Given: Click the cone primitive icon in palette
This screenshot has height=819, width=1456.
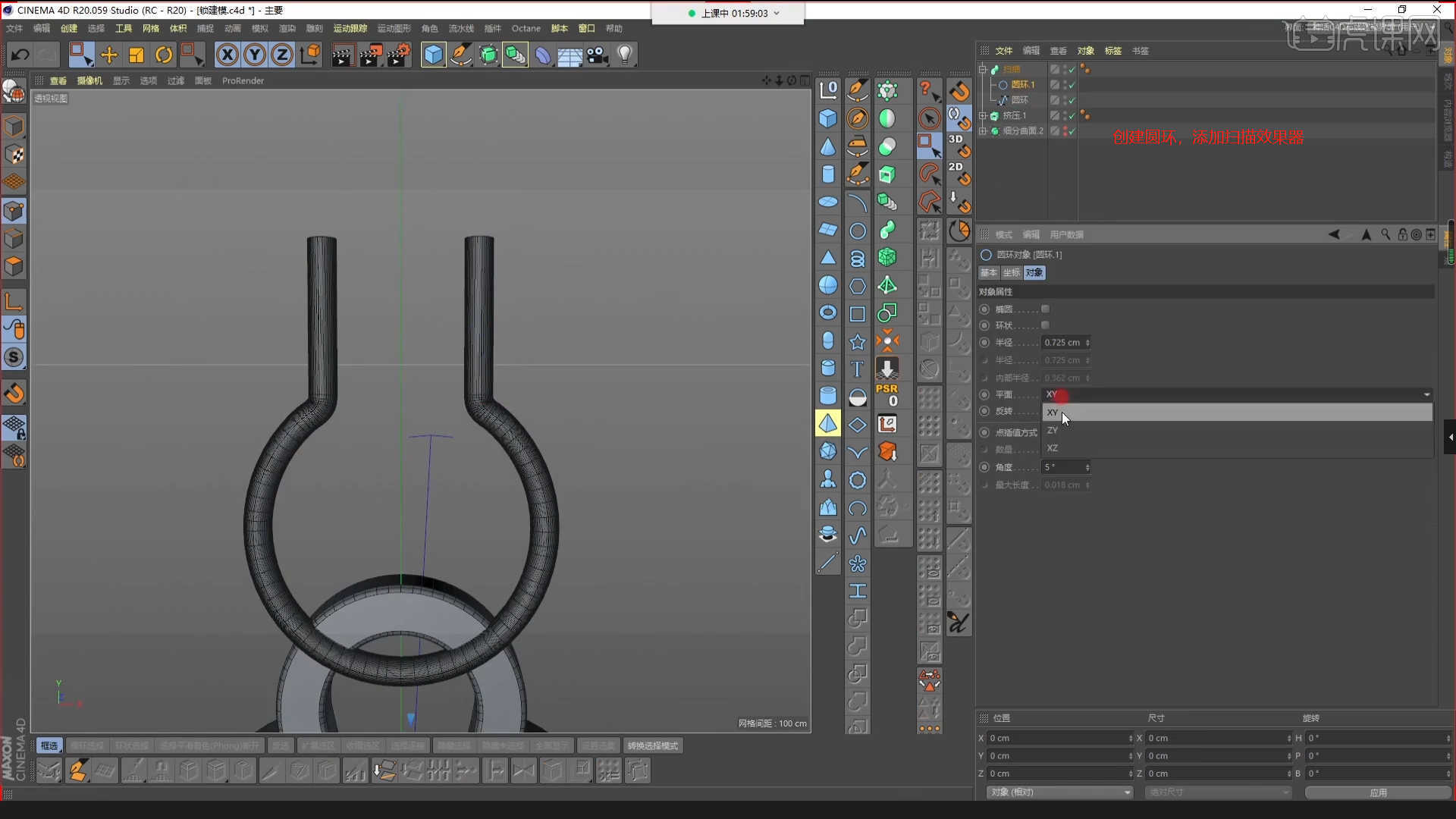Looking at the screenshot, I should pos(828,146).
